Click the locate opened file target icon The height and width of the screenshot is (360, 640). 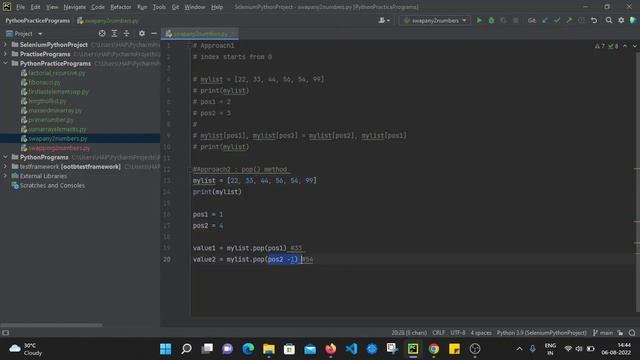pos(102,33)
